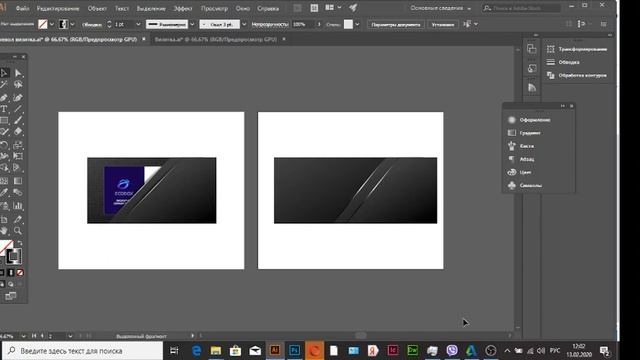The height and width of the screenshot is (360, 640).
Task: Select the Type tool
Action: click(x=4, y=109)
